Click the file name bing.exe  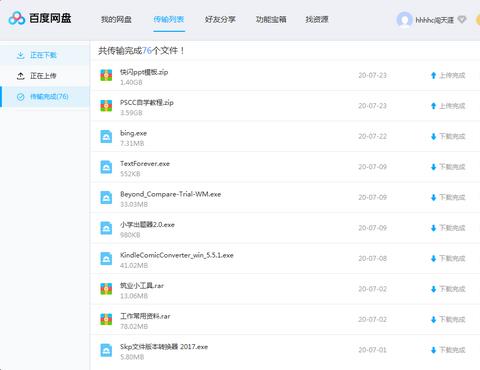pyautogui.click(x=133, y=133)
